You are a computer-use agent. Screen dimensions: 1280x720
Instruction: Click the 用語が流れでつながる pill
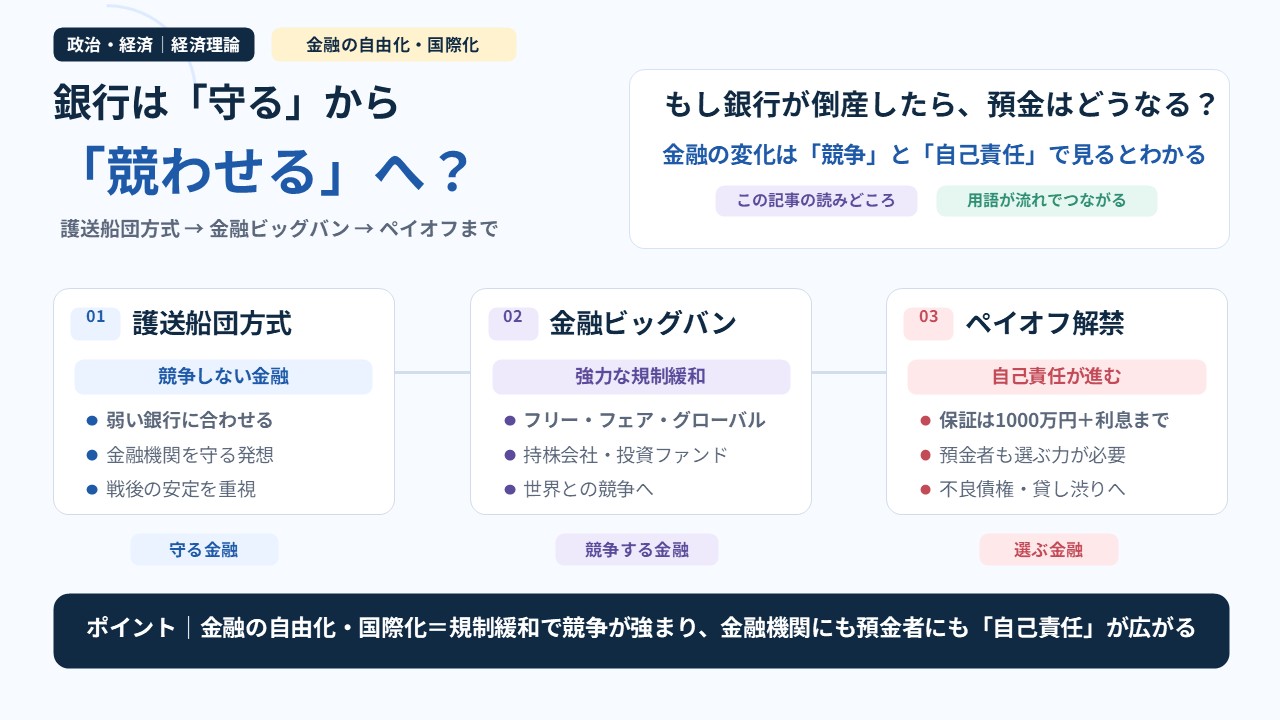[x=1046, y=200]
